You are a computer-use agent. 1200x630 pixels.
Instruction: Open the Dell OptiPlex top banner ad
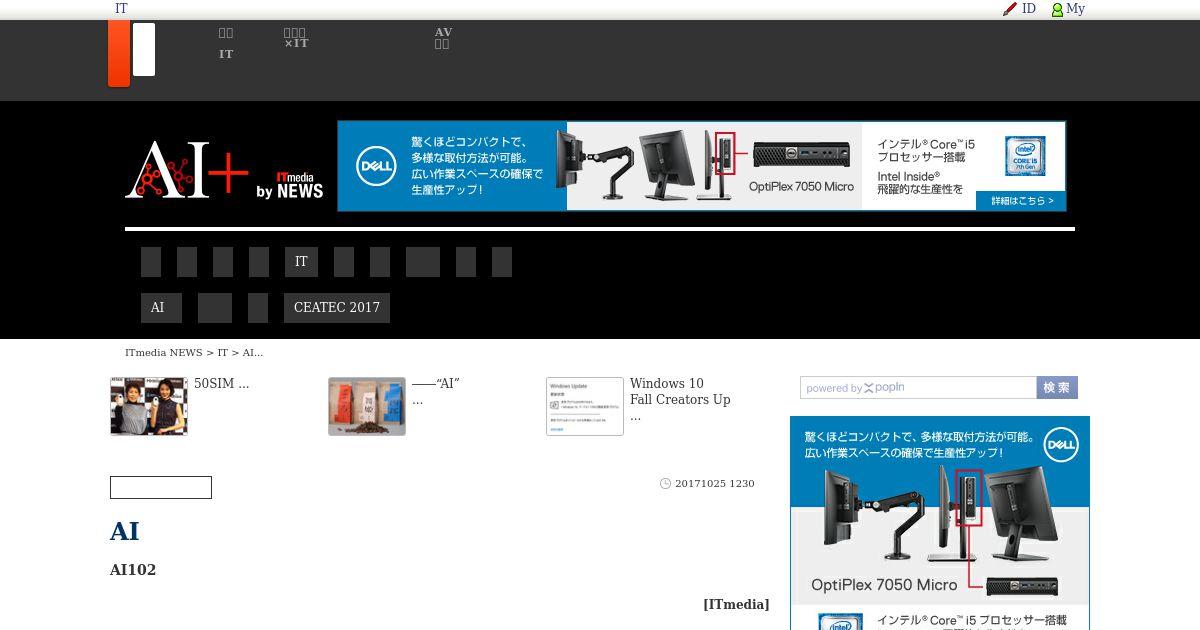coord(701,166)
